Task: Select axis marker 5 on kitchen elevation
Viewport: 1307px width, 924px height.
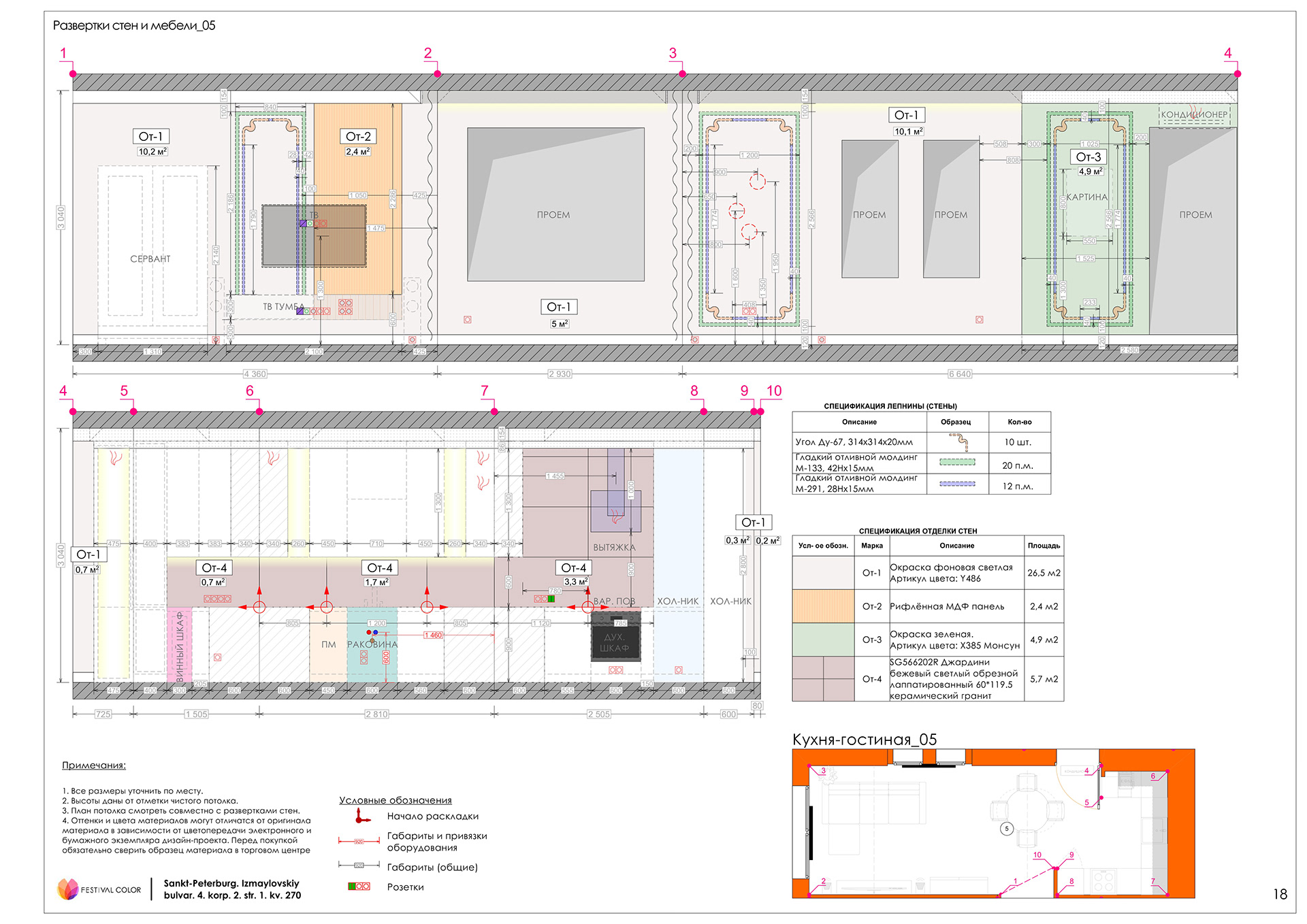Action: pyautogui.click(x=124, y=391)
